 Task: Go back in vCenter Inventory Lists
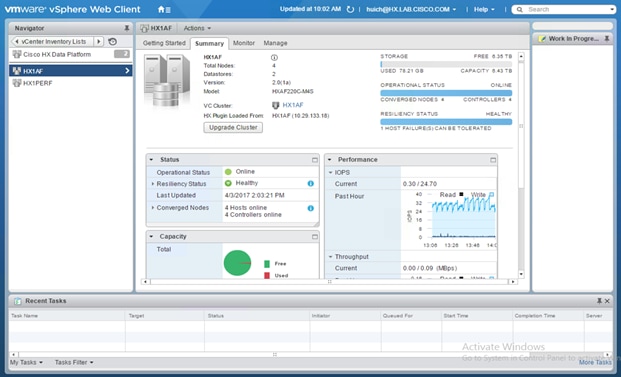[x=17, y=42]
